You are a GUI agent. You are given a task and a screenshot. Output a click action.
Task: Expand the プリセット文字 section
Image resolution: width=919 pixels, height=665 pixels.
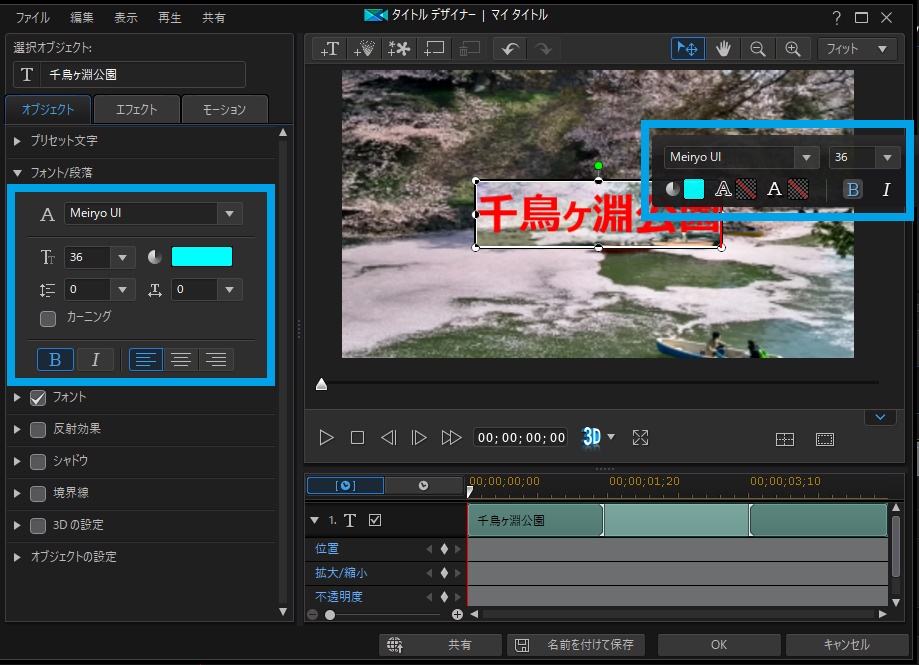tap(64, 141)
